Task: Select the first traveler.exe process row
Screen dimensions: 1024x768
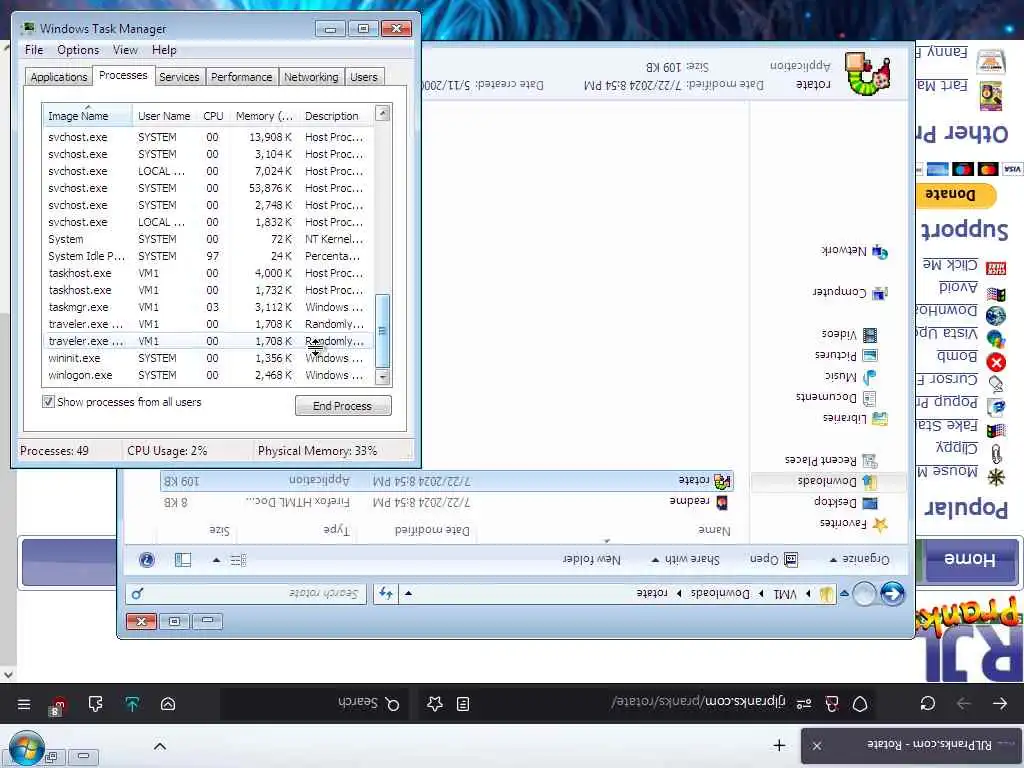Action: pos(208,324)
